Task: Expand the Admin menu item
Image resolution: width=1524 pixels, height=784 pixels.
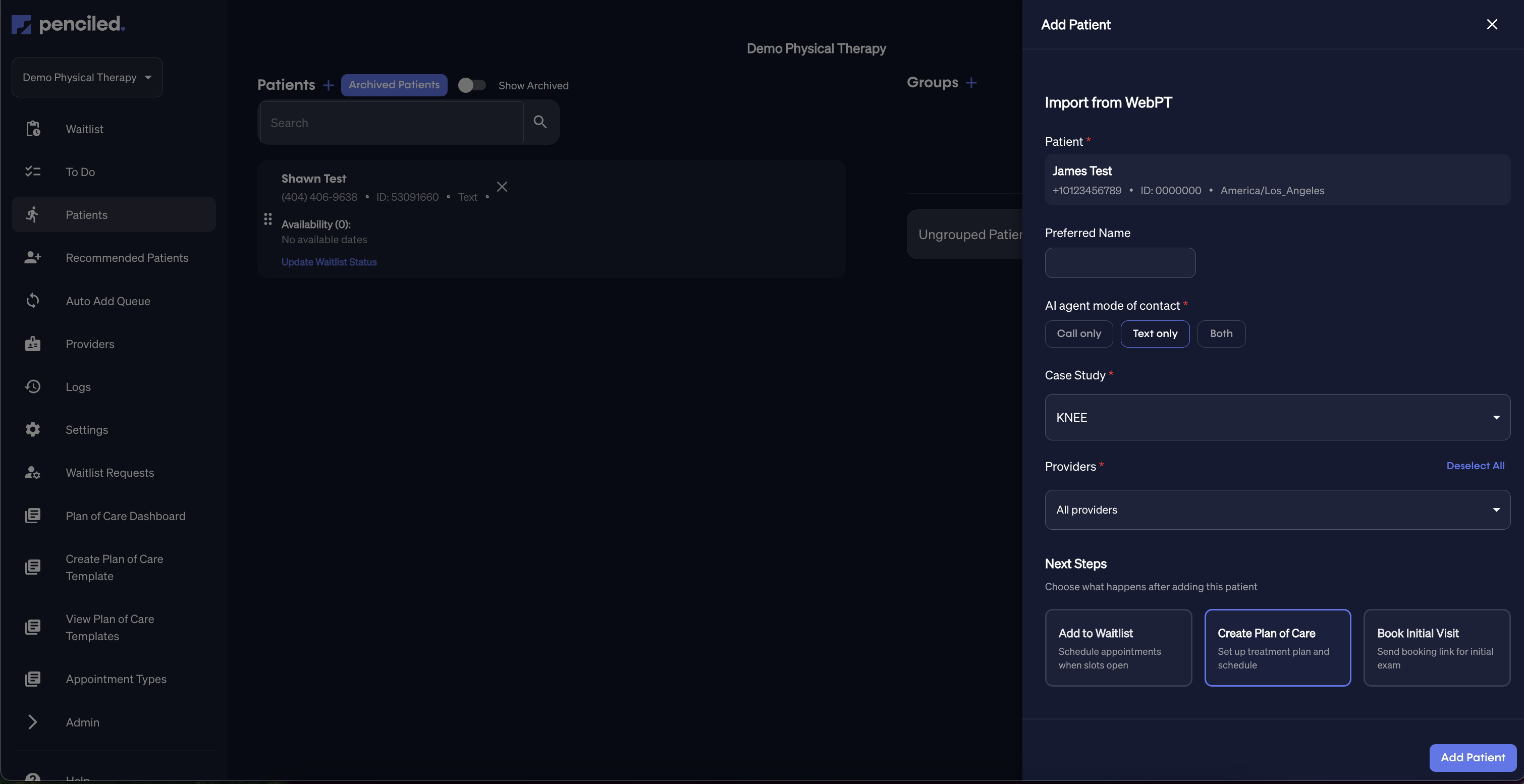Action: [82, 722]
